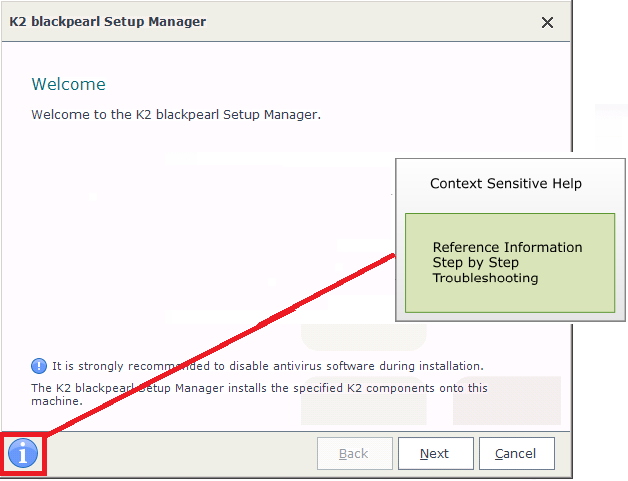Click the Cancel button
Viewport: 628px width, 481px height.
click(x=516, y=453)
